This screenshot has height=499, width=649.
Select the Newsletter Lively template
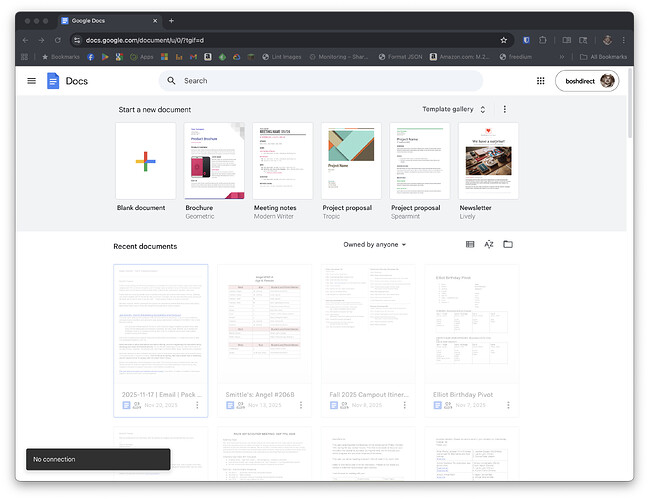[x=488, y=161]
